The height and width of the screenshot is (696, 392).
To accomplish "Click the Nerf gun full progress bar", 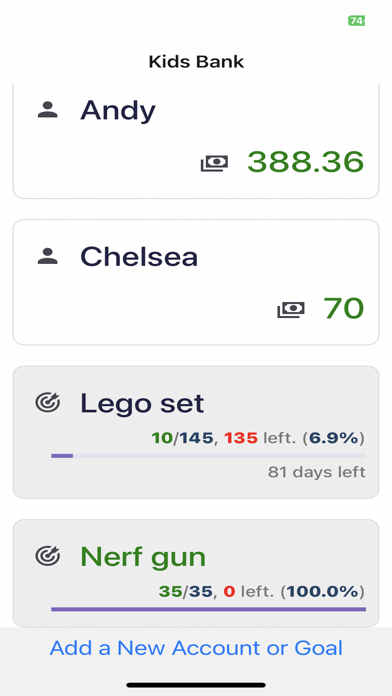I will click(208, 609).
